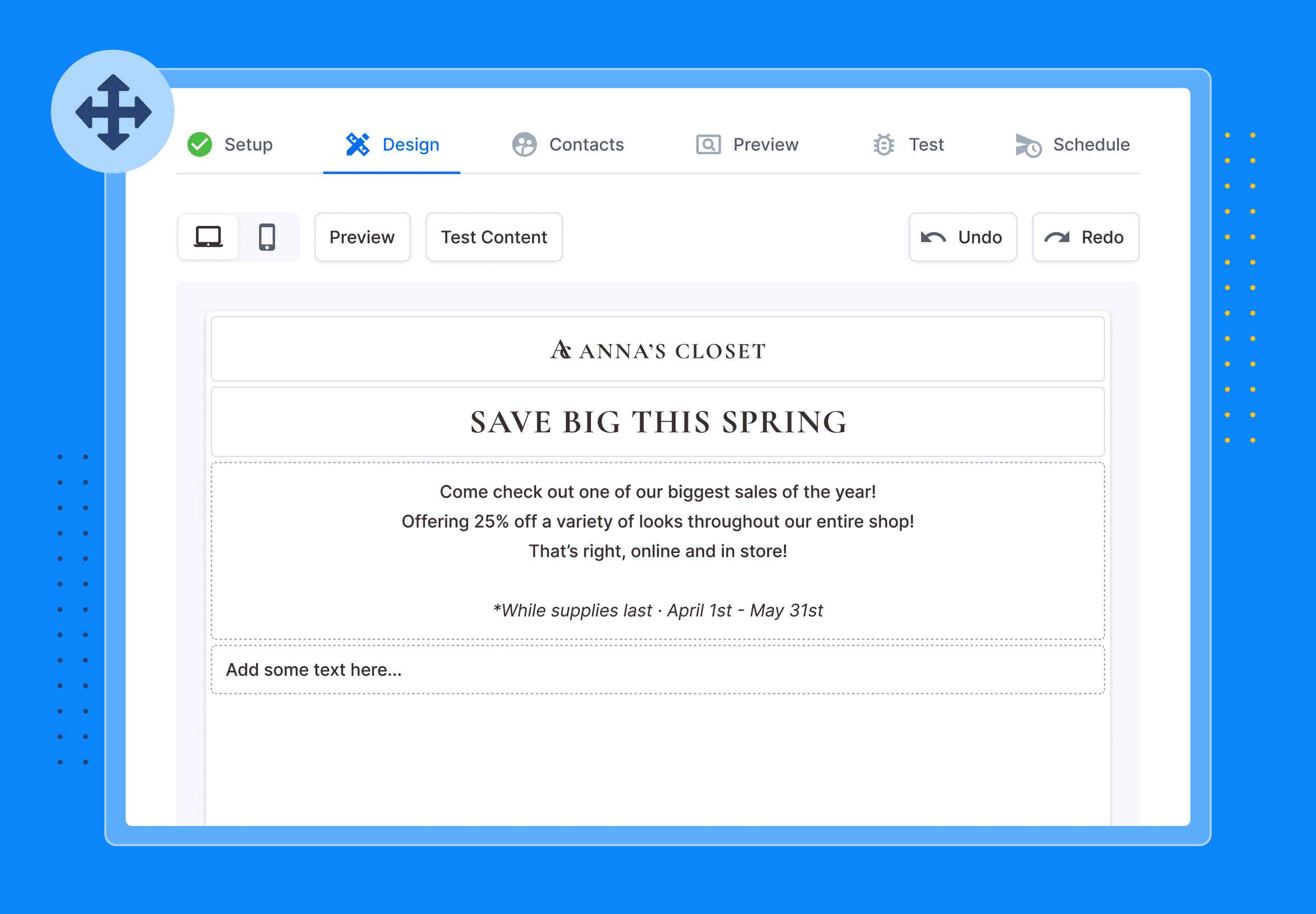Click the Contacts people icon
The image size is (1316, 914).
click(524, 144)
